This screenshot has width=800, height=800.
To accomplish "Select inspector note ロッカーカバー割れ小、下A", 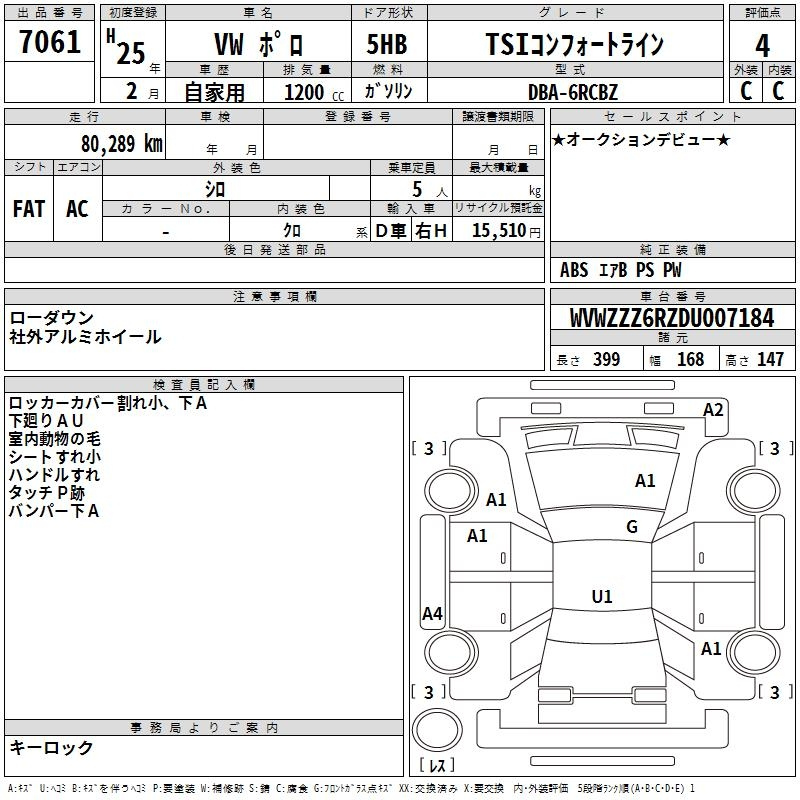I will pyautogui.click(x=108, y=403).
